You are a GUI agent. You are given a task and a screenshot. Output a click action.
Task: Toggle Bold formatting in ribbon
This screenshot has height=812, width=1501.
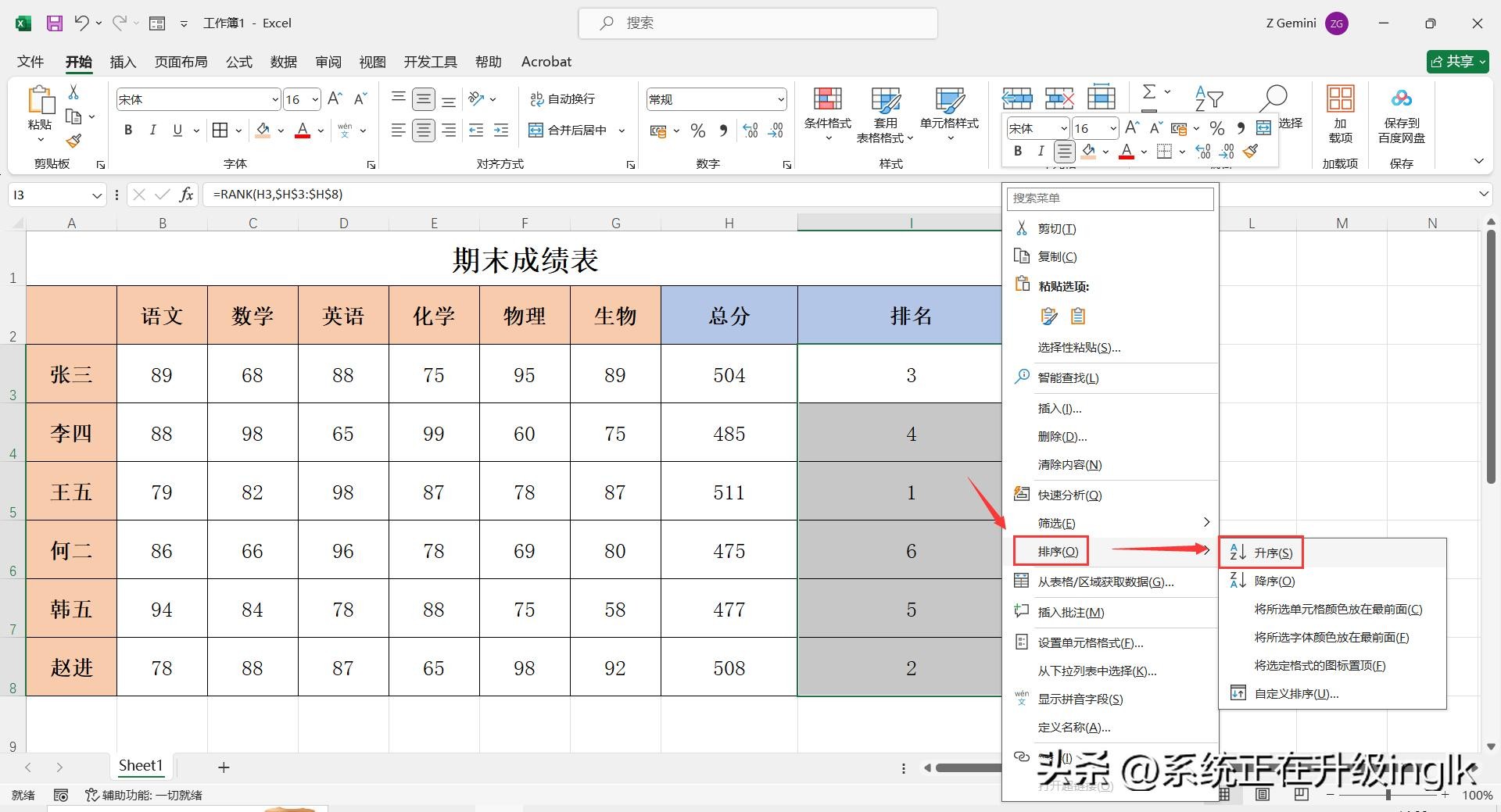128,131
